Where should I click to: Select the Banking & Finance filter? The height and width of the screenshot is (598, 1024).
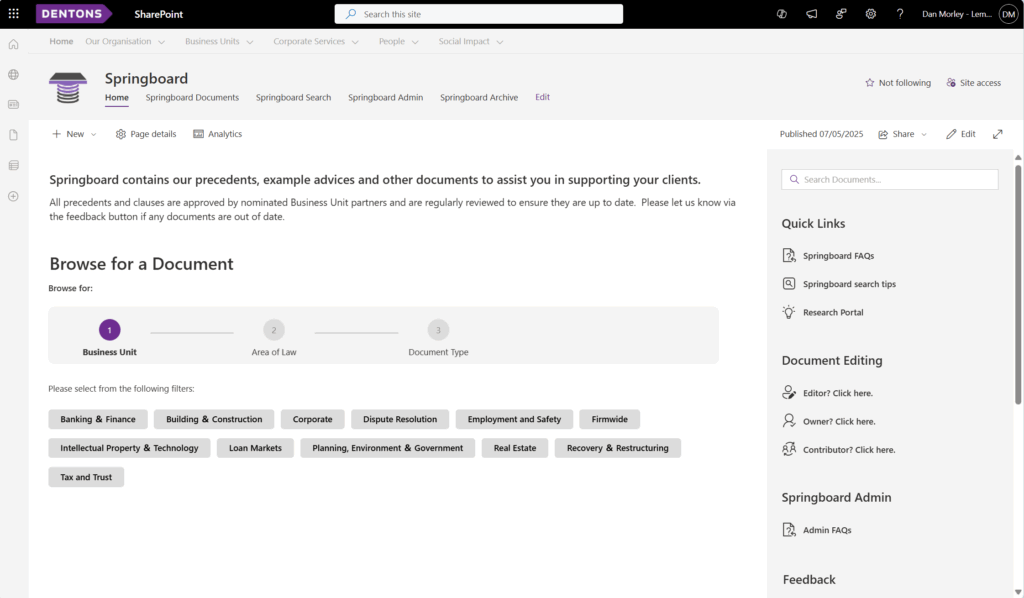98,419
